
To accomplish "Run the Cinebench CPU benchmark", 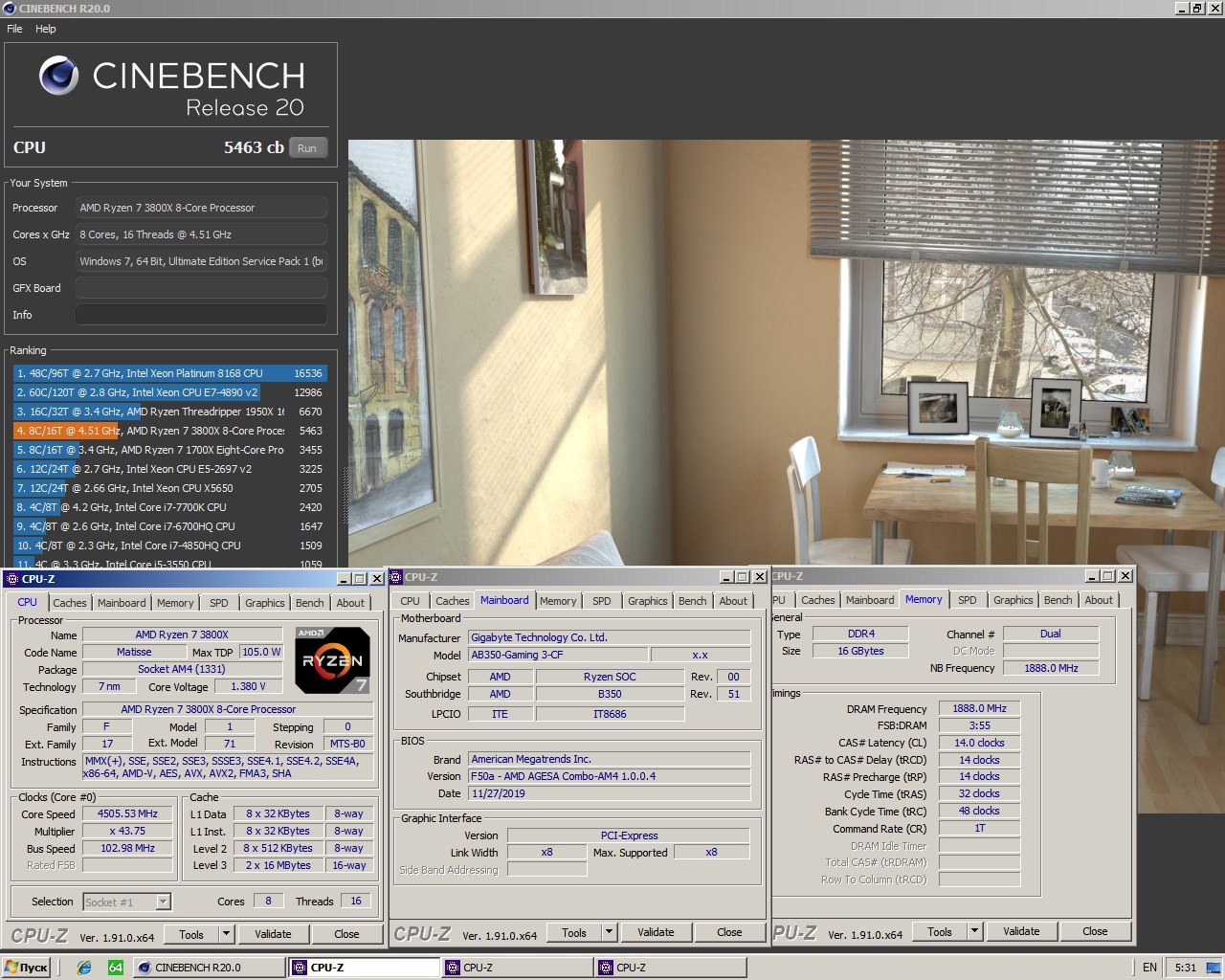I will click(306, 148).
